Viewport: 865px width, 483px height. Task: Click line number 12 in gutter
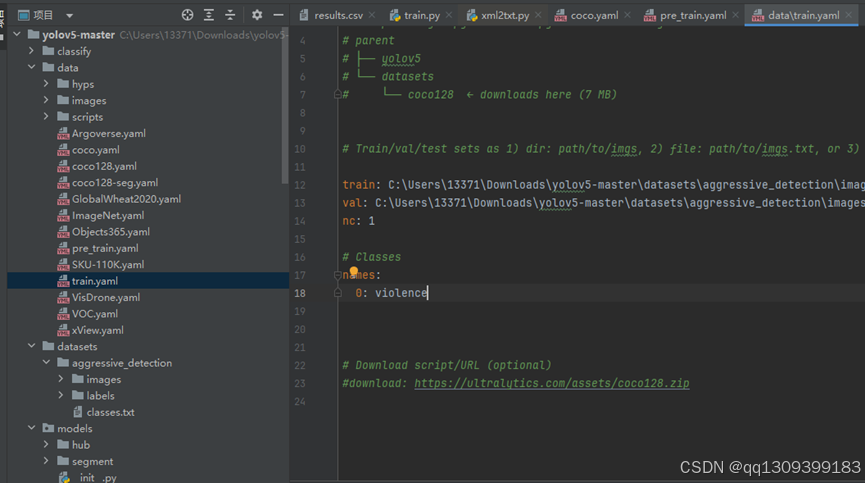click(300, 185)
